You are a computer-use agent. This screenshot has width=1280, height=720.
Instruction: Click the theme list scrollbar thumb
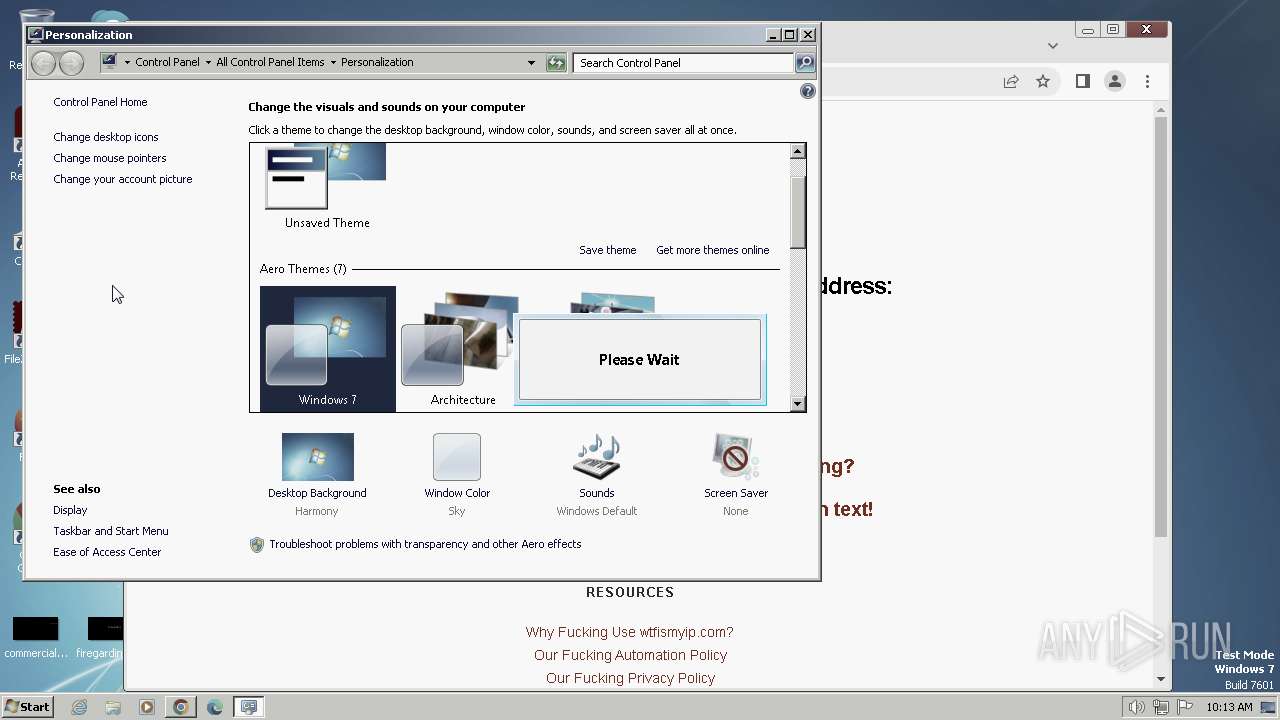click(797, 213)
